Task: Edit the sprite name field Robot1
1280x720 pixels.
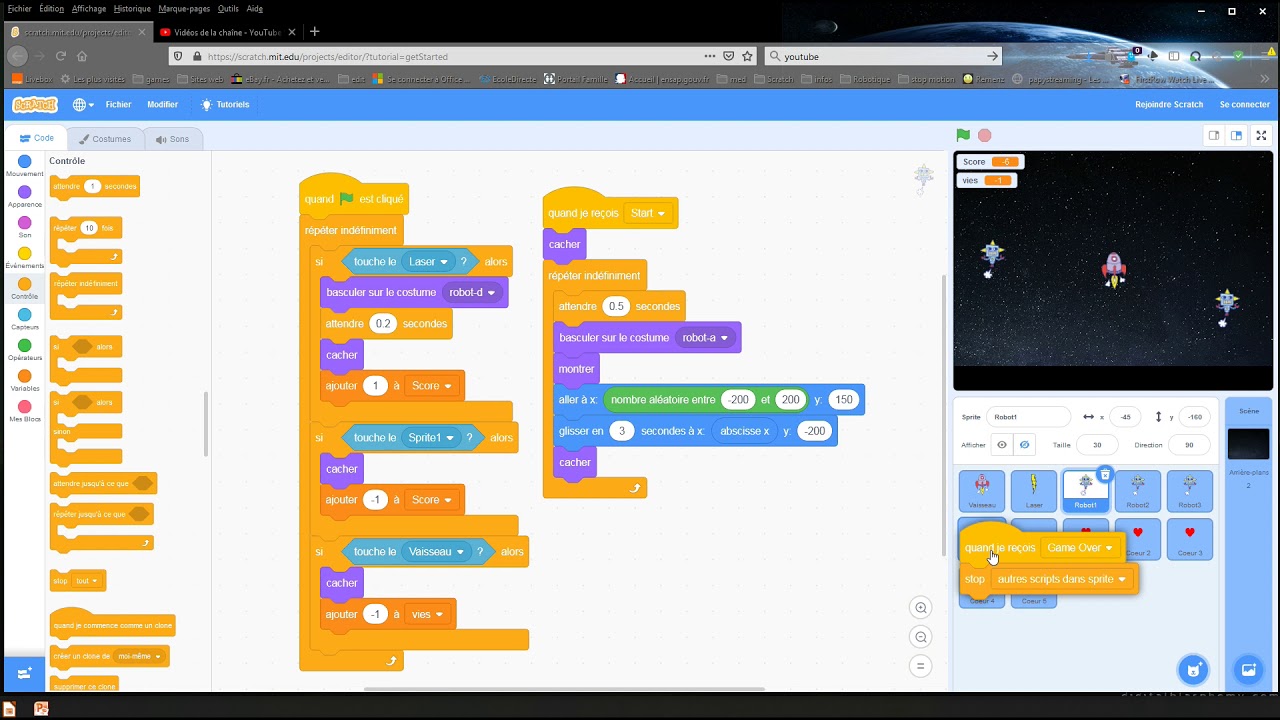Action: (1028, 417)
